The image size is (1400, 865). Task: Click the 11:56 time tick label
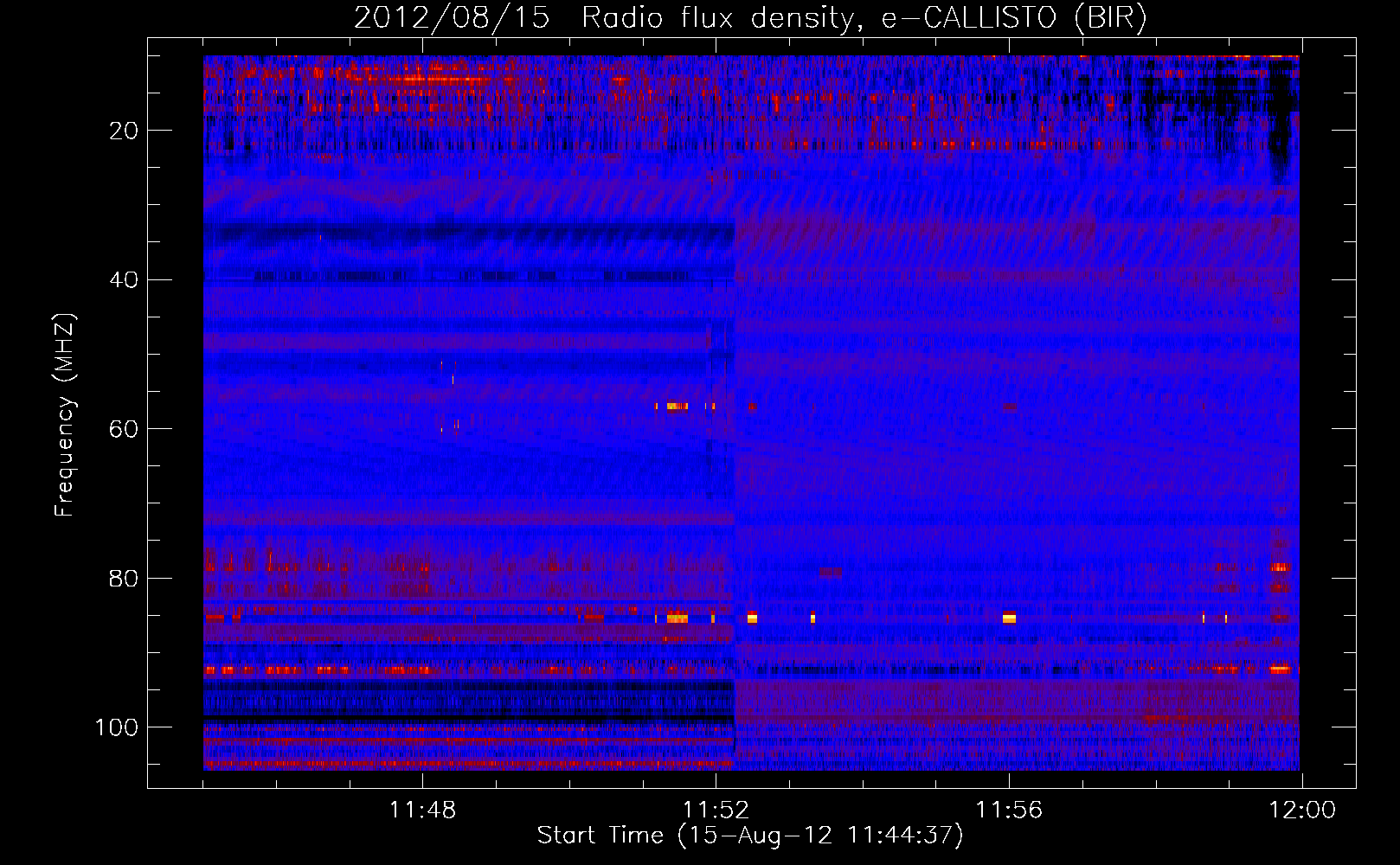pyautogui.click(x=1009, y=811)
